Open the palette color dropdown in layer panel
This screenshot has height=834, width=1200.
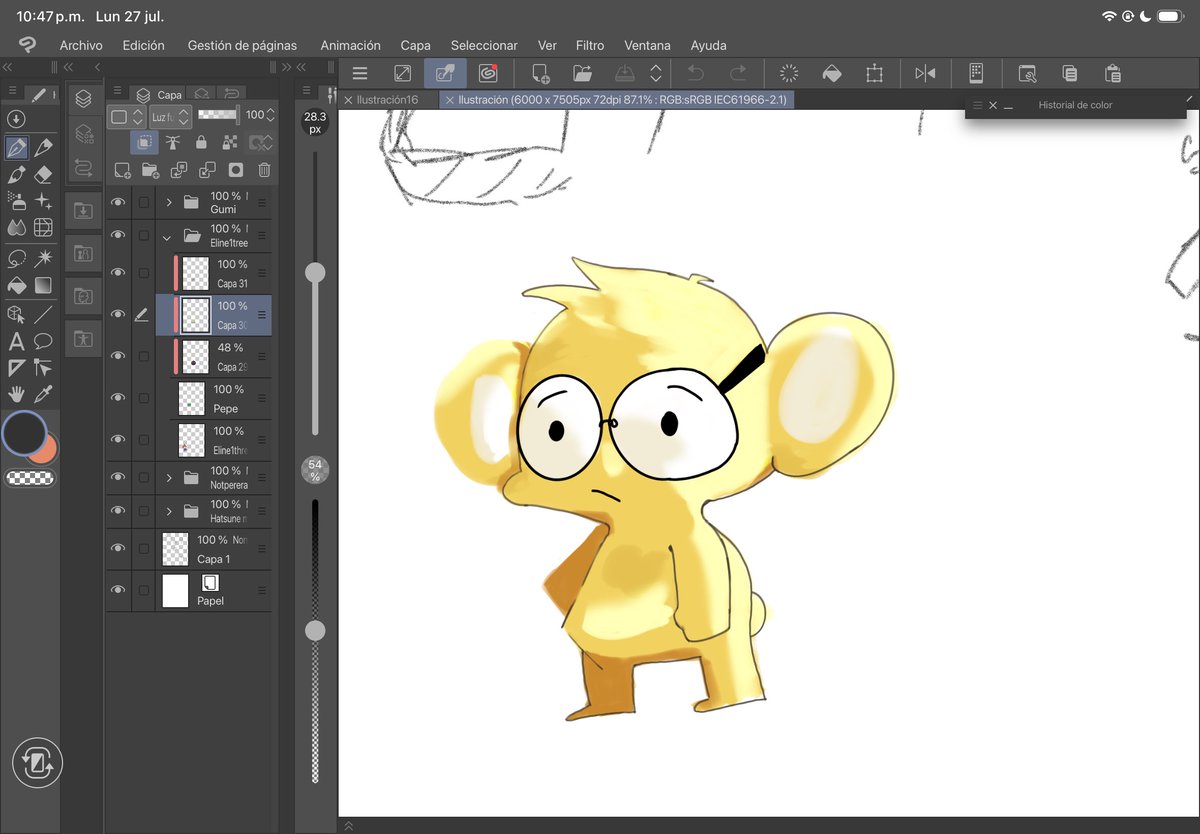coord(127,116)
